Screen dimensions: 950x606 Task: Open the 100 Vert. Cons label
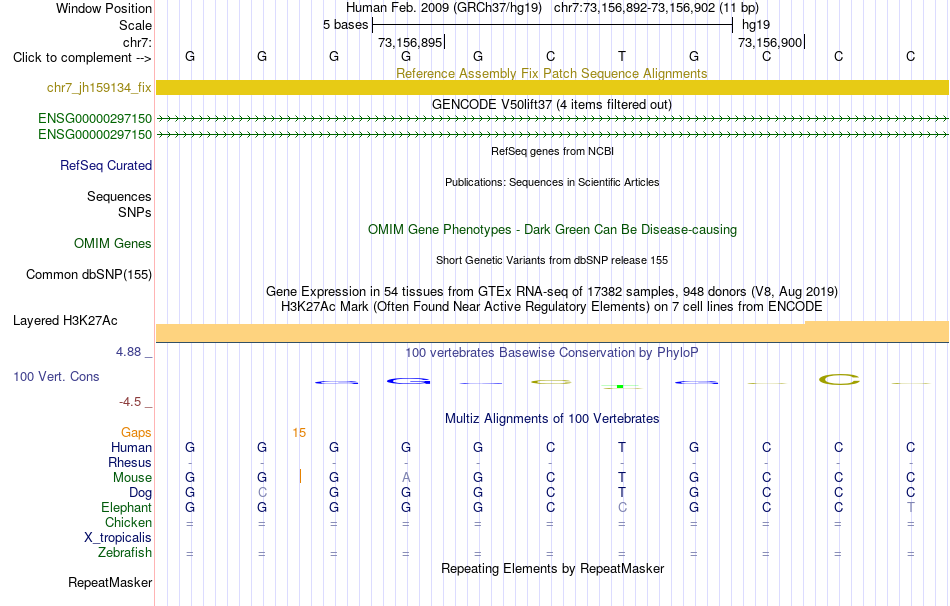click(56, 376)
